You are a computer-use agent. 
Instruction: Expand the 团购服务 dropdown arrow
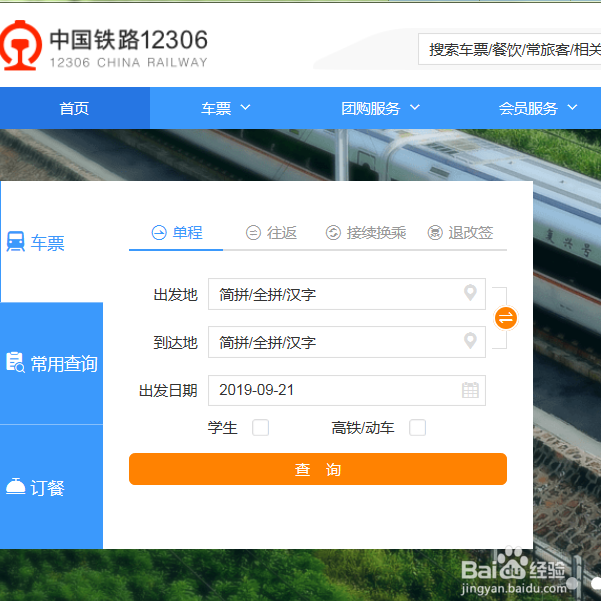(415, 107)
